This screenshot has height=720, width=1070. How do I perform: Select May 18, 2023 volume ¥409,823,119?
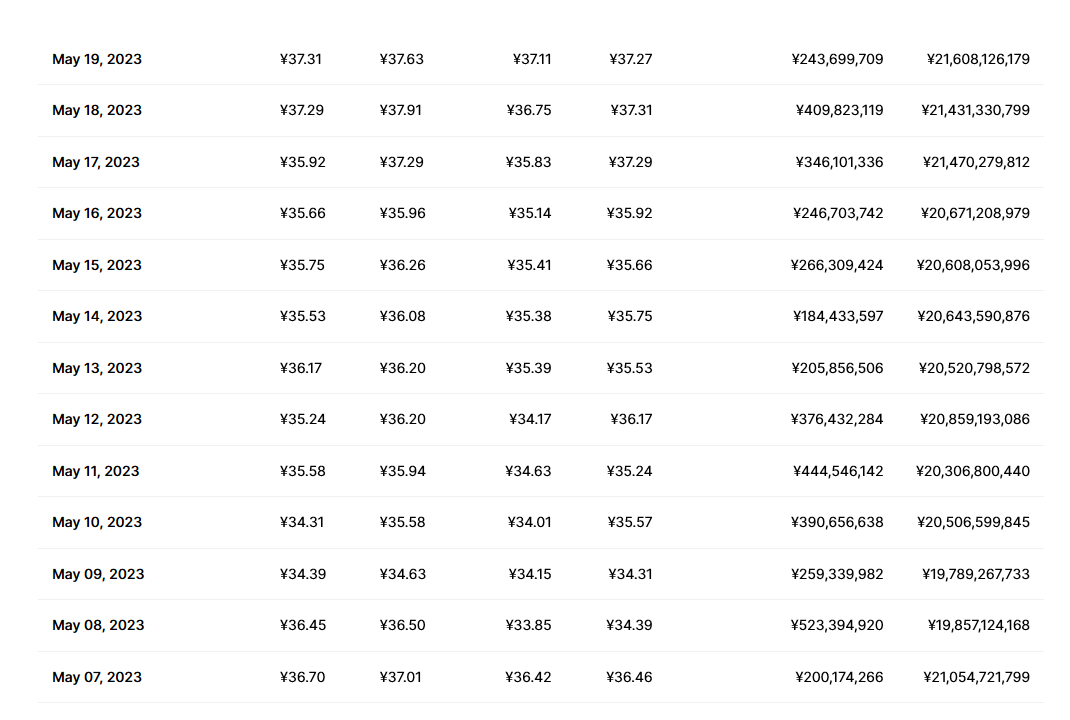coord(839,111)
